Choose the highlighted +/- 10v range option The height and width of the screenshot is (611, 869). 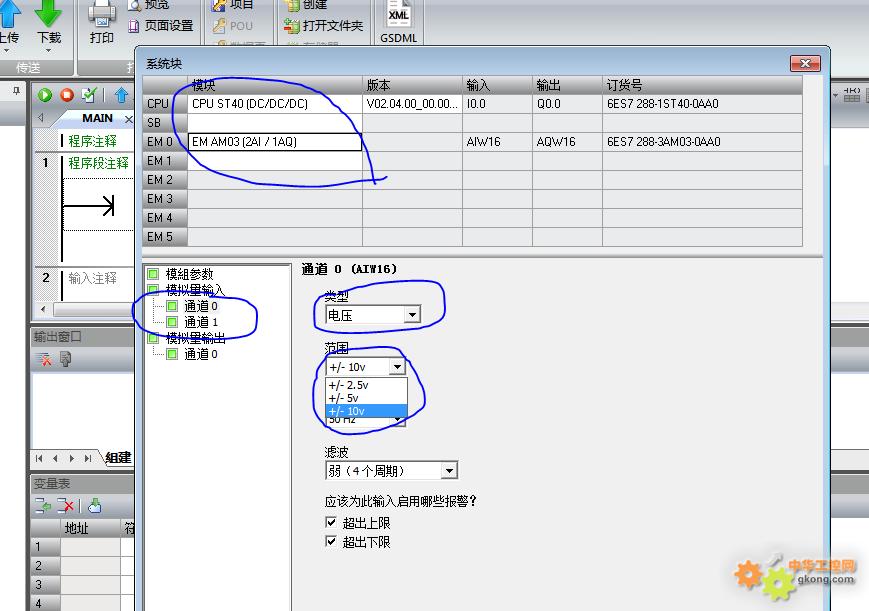(367, 411)
